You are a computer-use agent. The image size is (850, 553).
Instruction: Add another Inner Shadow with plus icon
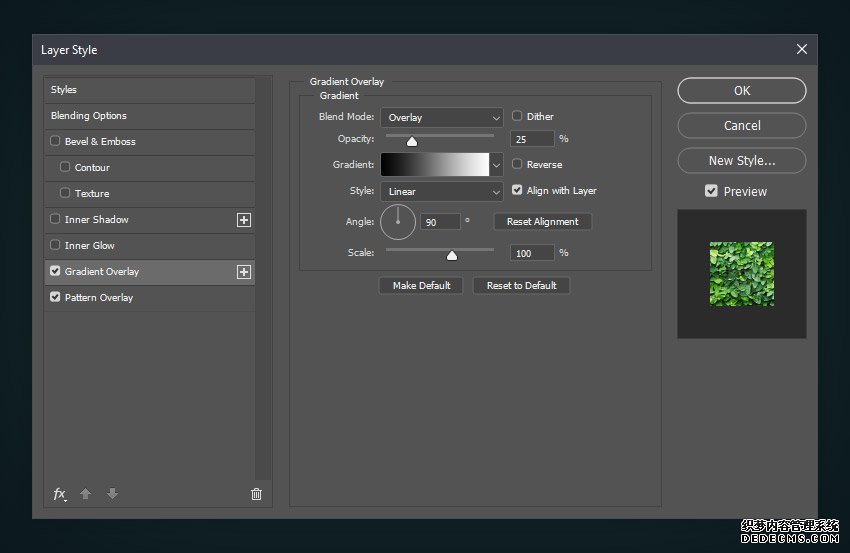(x=244, y=220)
